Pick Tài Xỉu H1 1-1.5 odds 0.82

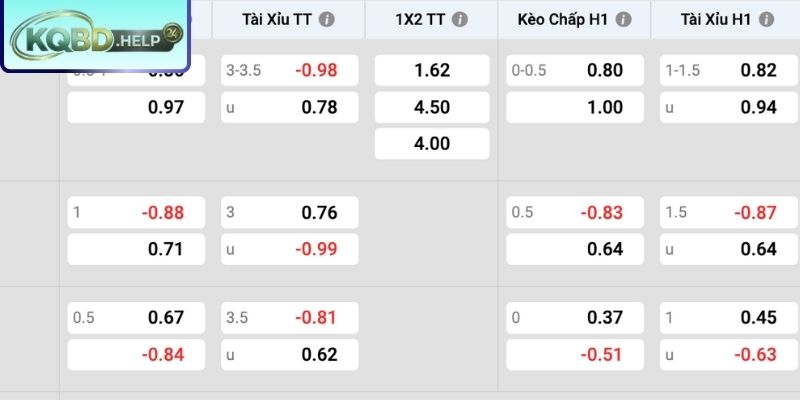[x=730, y=70]
